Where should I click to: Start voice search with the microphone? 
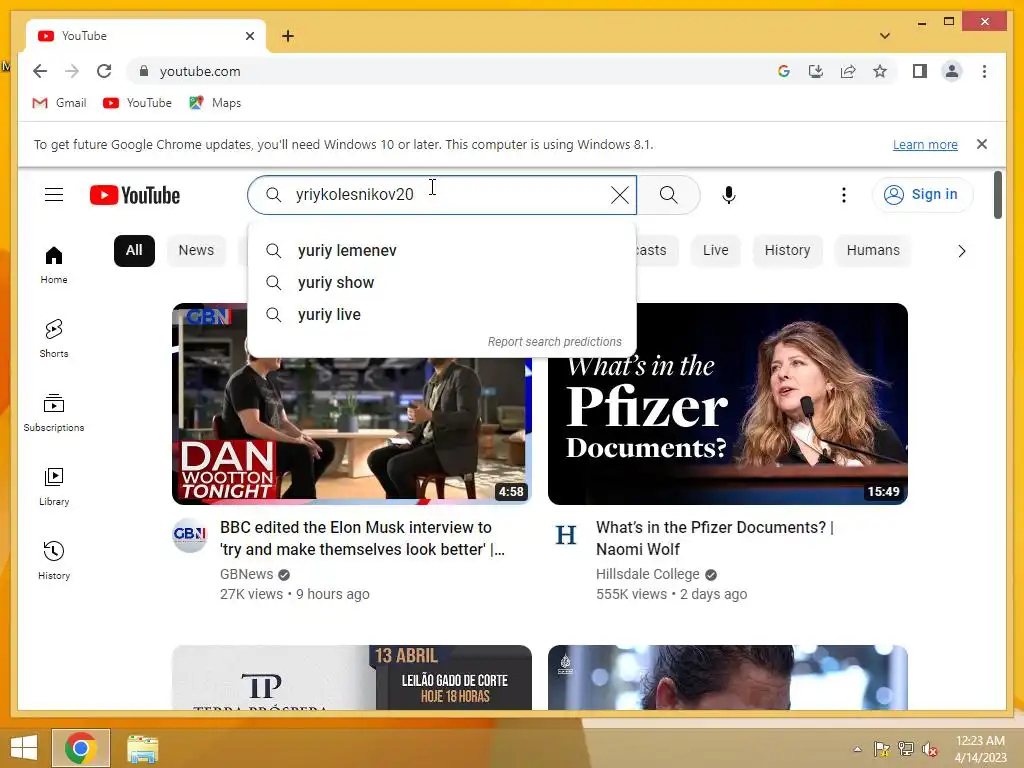point(729,195)
